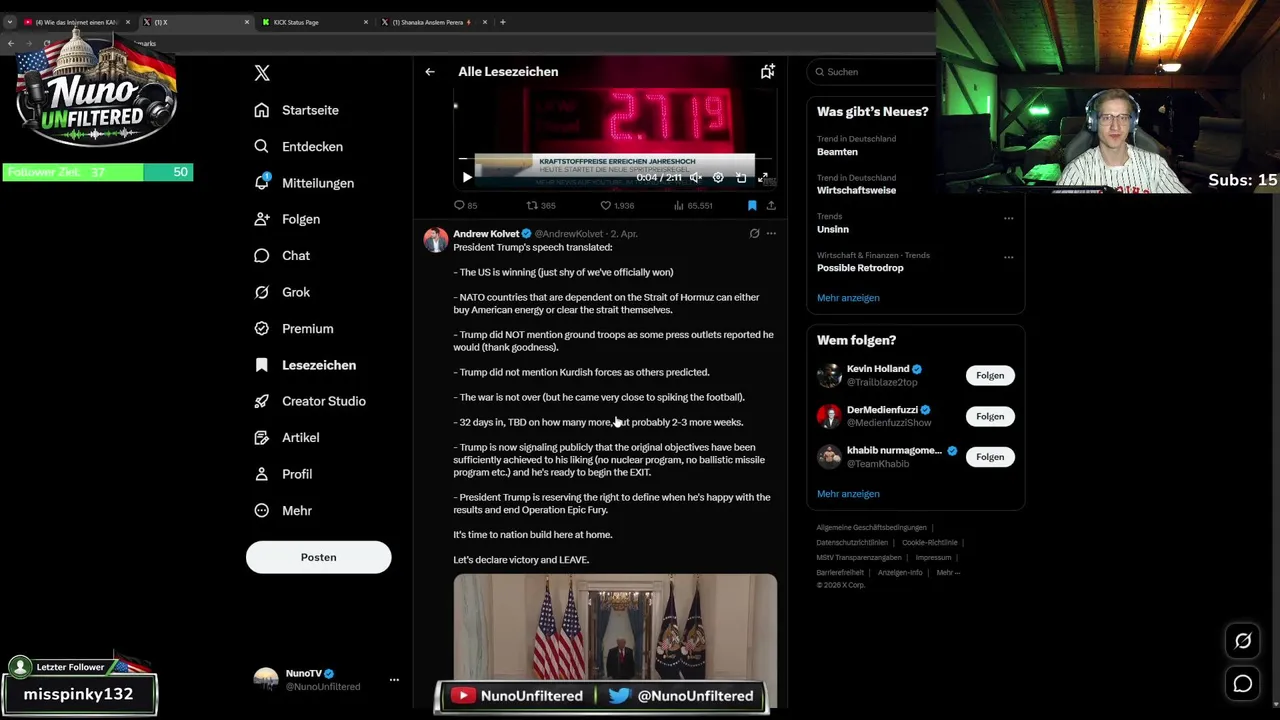Open video playback settings gear

coord(718,177)
